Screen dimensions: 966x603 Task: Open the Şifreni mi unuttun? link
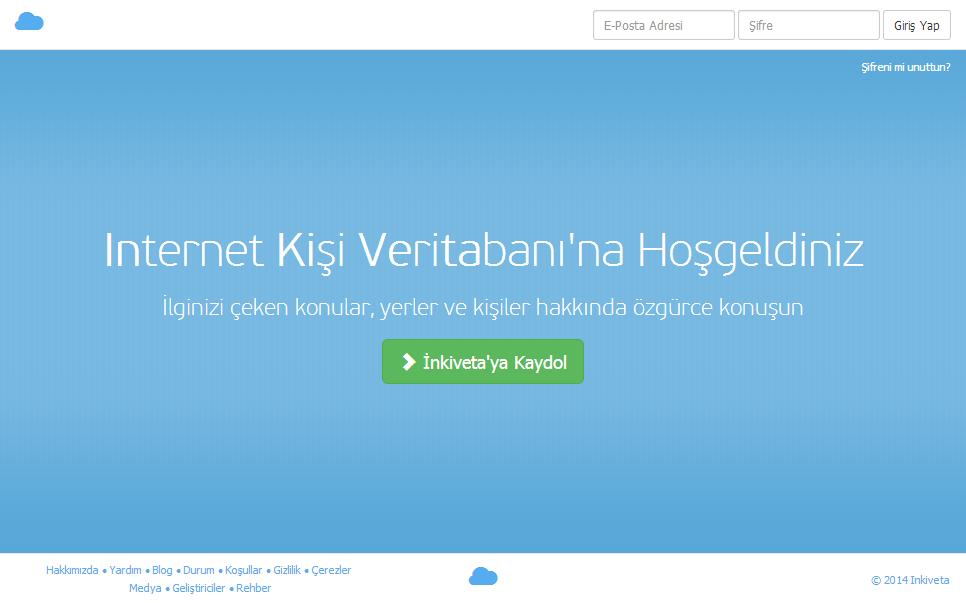pos(906,67)
